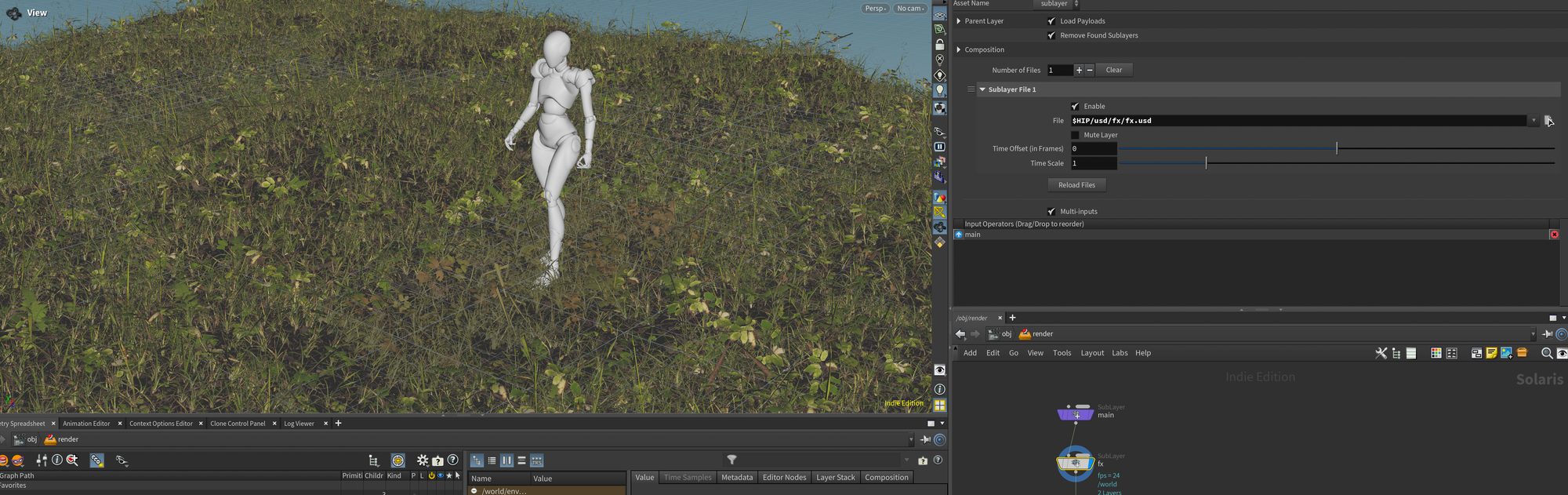The width and height of the screenshot is (1568, 495).
Task: Enable the Mute Layer checkbox
Action: click(x=1075, y=135)
